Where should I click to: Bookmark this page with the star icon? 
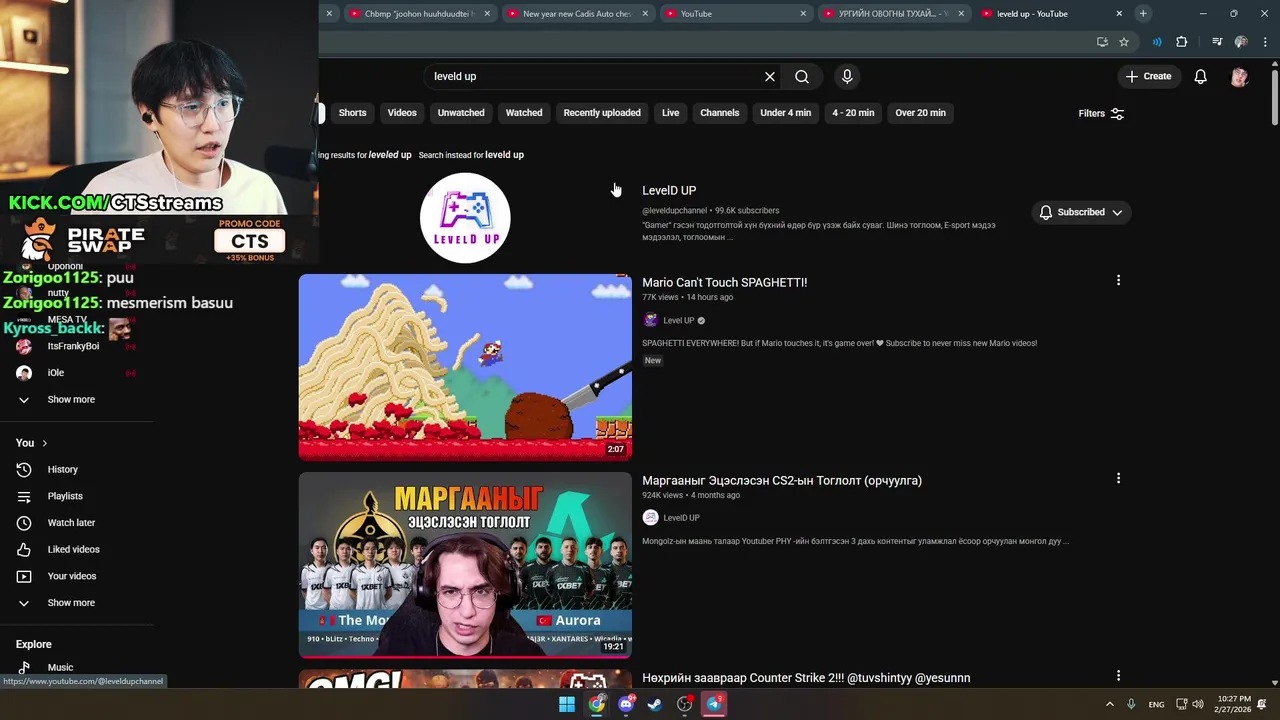[x=1124, y=42]
